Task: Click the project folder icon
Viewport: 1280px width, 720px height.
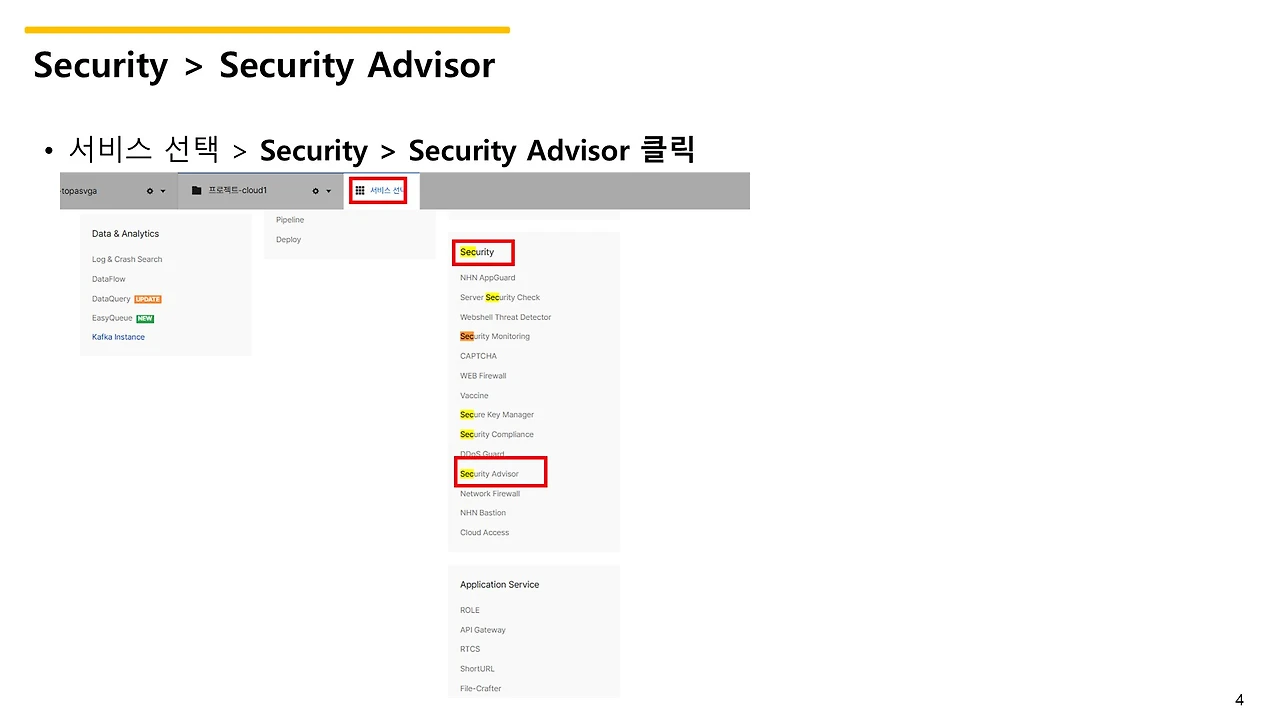Action: point(197,190)
